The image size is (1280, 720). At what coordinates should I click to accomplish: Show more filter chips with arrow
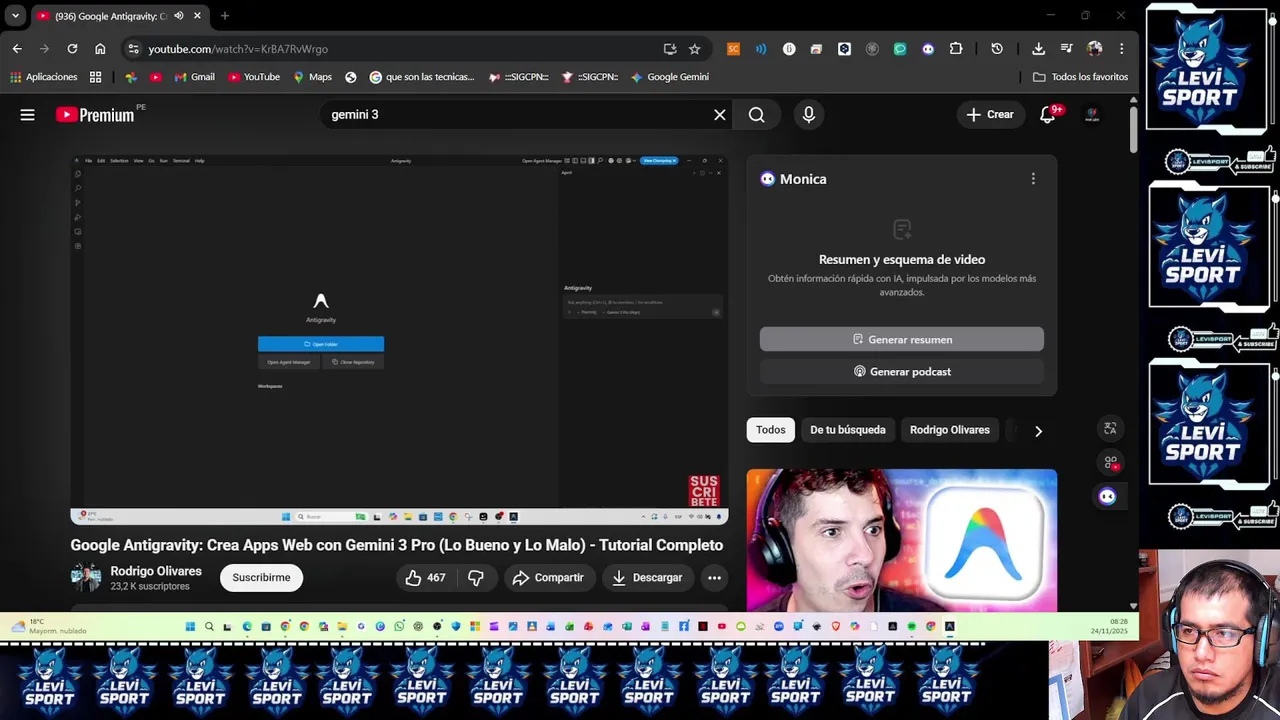[1038, 431]
